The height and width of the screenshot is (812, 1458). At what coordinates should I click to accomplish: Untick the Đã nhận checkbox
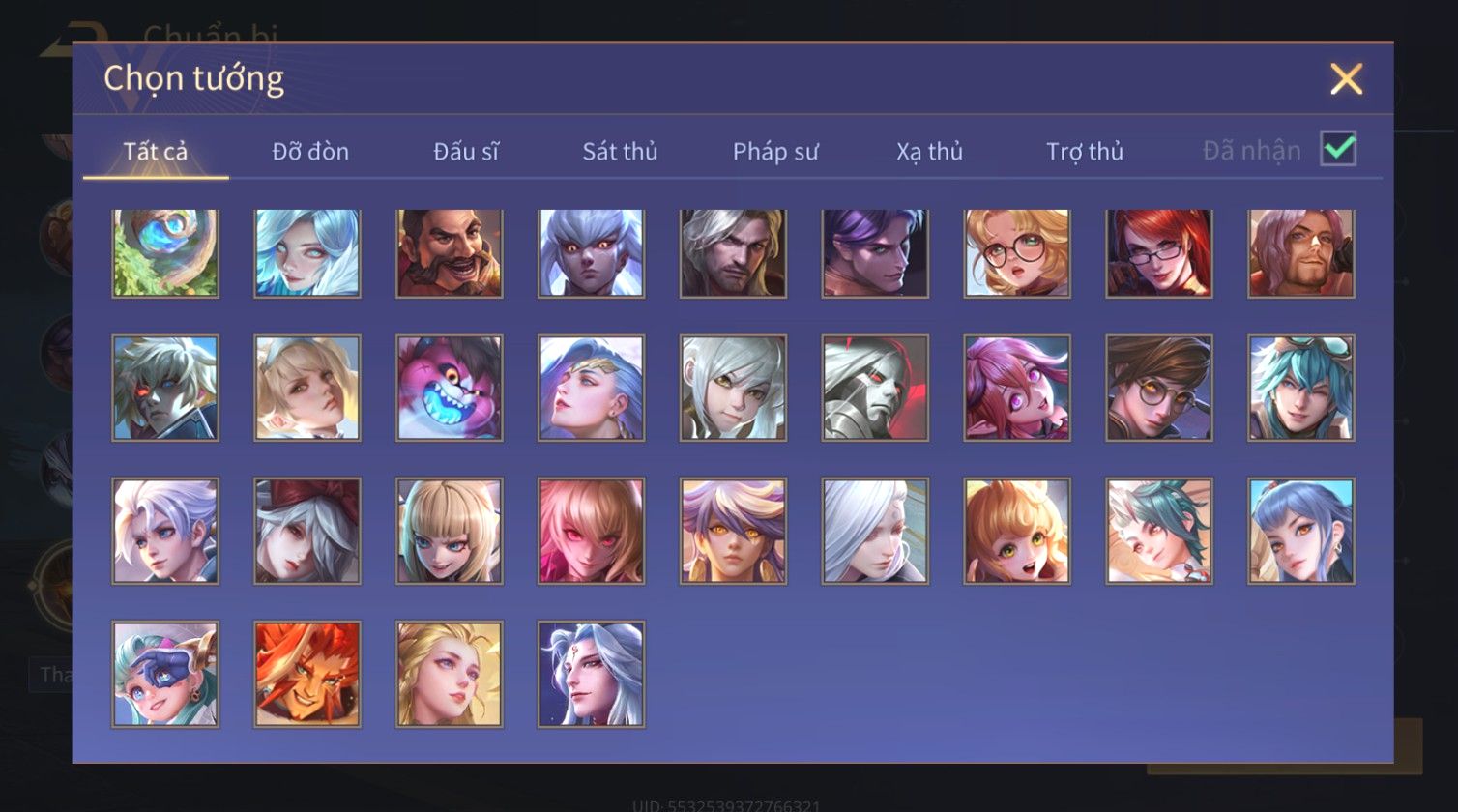pos(1338,149)
